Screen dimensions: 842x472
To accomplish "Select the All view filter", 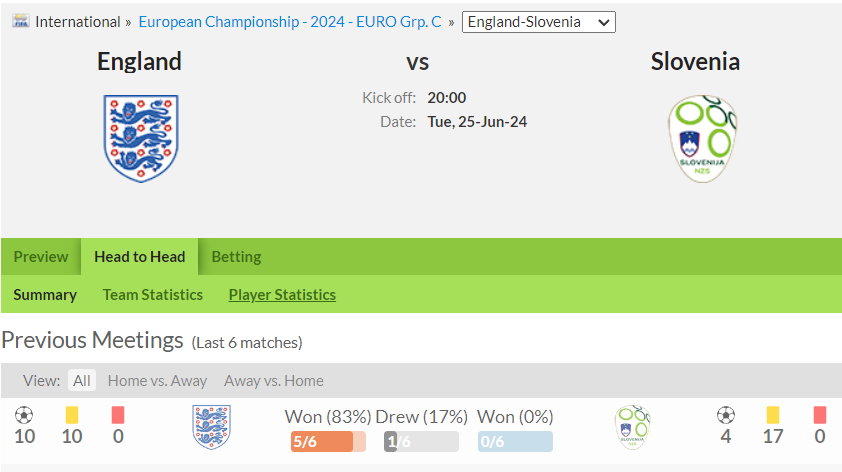I will [x=82, y=380].
